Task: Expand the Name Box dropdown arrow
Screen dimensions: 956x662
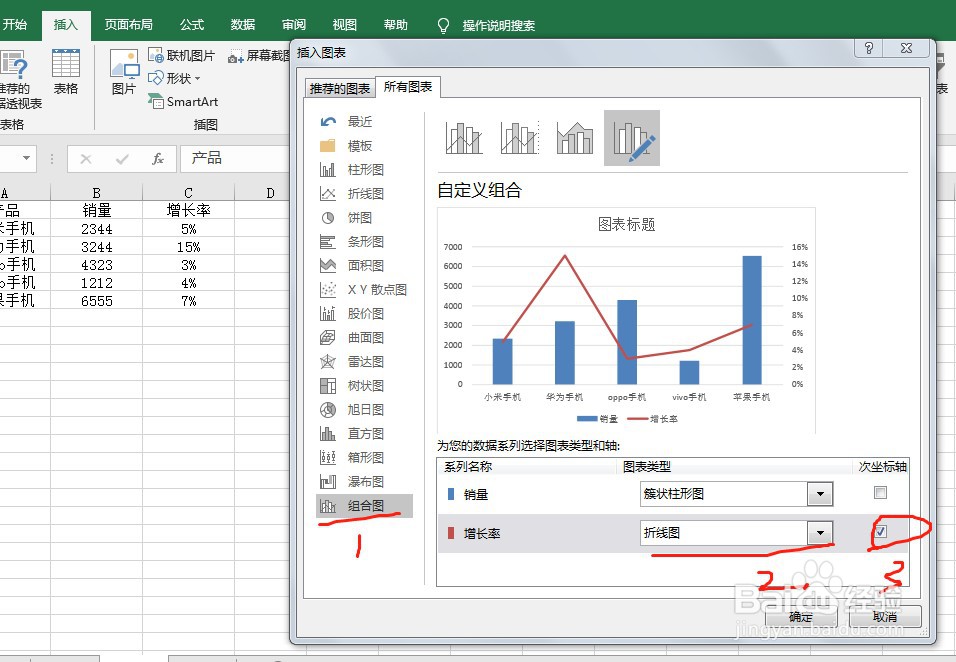Action: point(26,158)
